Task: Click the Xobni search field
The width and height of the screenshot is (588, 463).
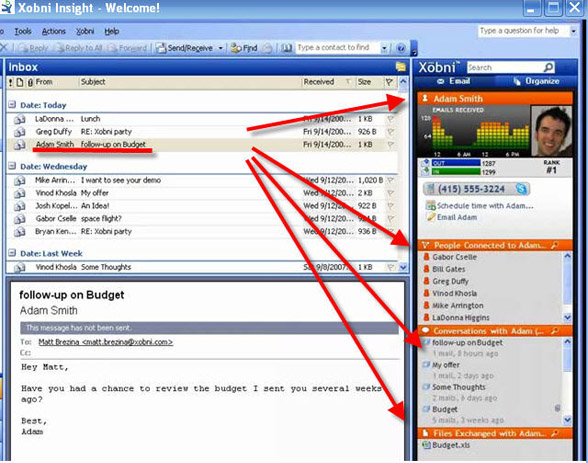Action: tap(504, 67)
